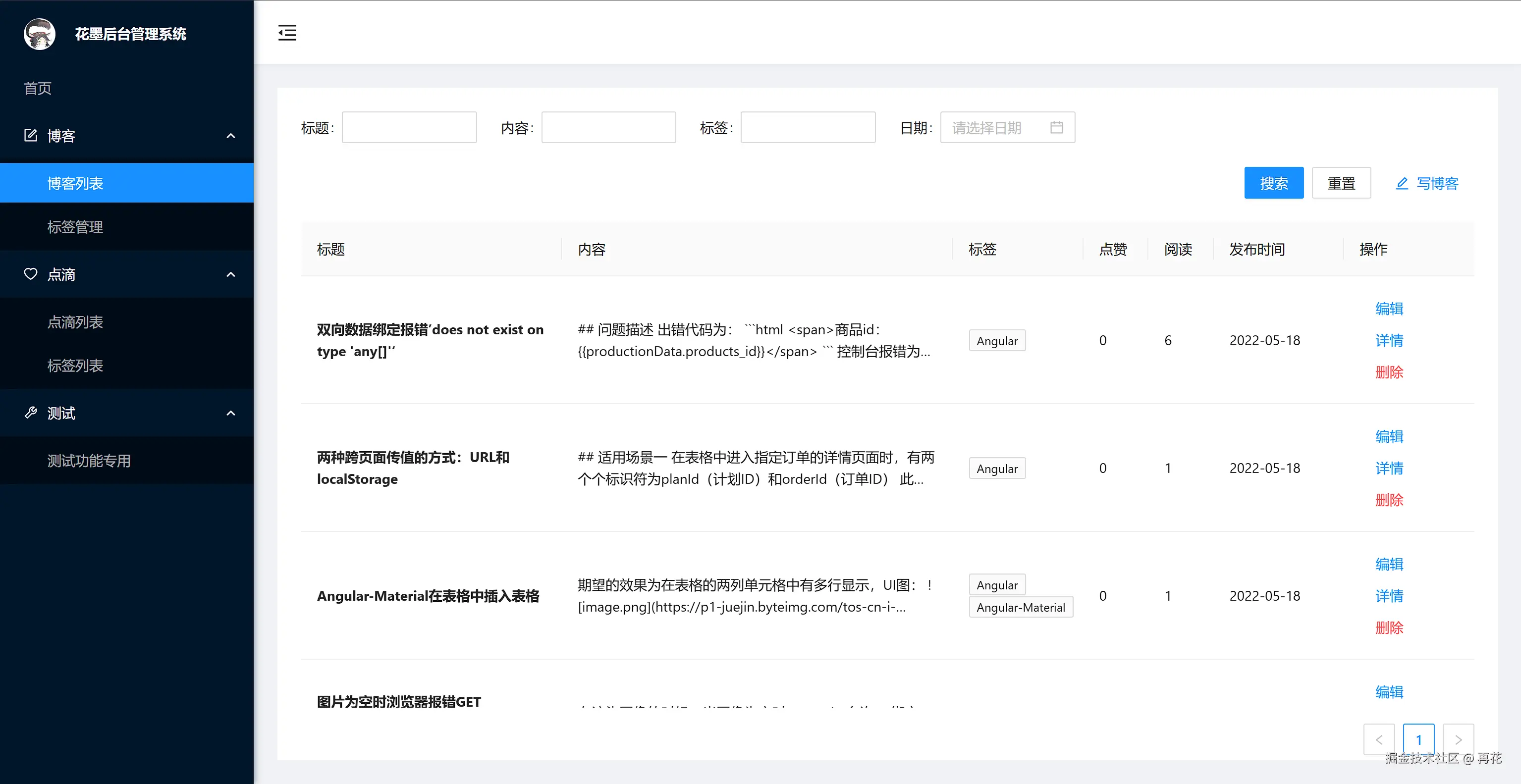Open the calendar icon in date picker
The height and width of the screenshot is (784, 1521).
tap(1056, 127)
